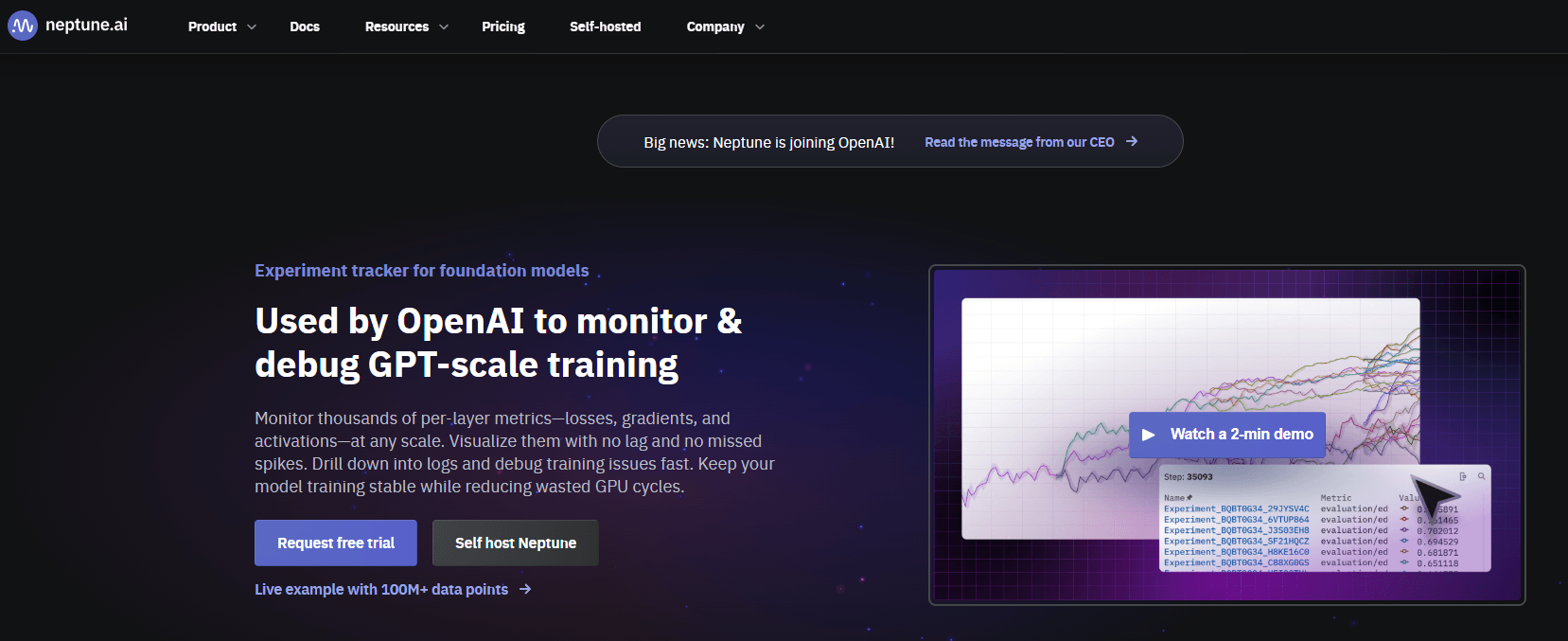Select the Self-hosted nav item
Screen dimensions: 1568x641
tap(605, 27)
